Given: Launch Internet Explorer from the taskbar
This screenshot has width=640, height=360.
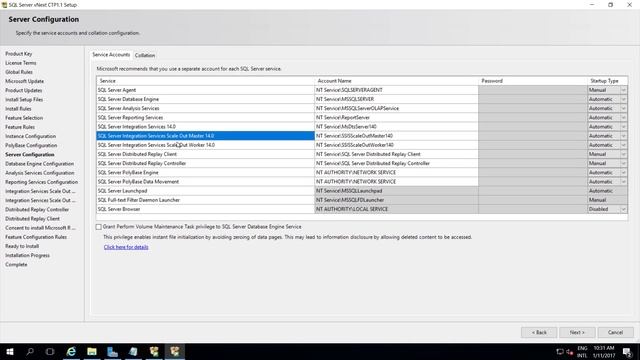Looking at the screenshot, I should (71, 351).
